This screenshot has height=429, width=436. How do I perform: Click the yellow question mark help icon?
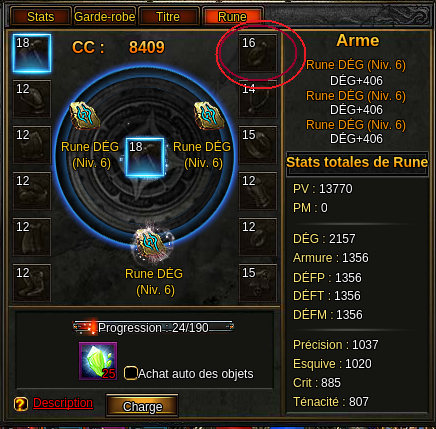point(21,404)
